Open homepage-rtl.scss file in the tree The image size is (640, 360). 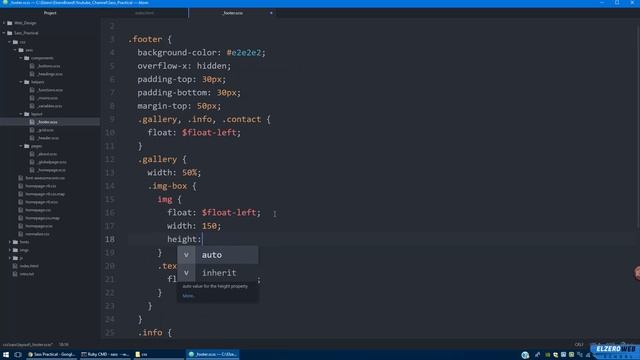[x=42, y=202]
